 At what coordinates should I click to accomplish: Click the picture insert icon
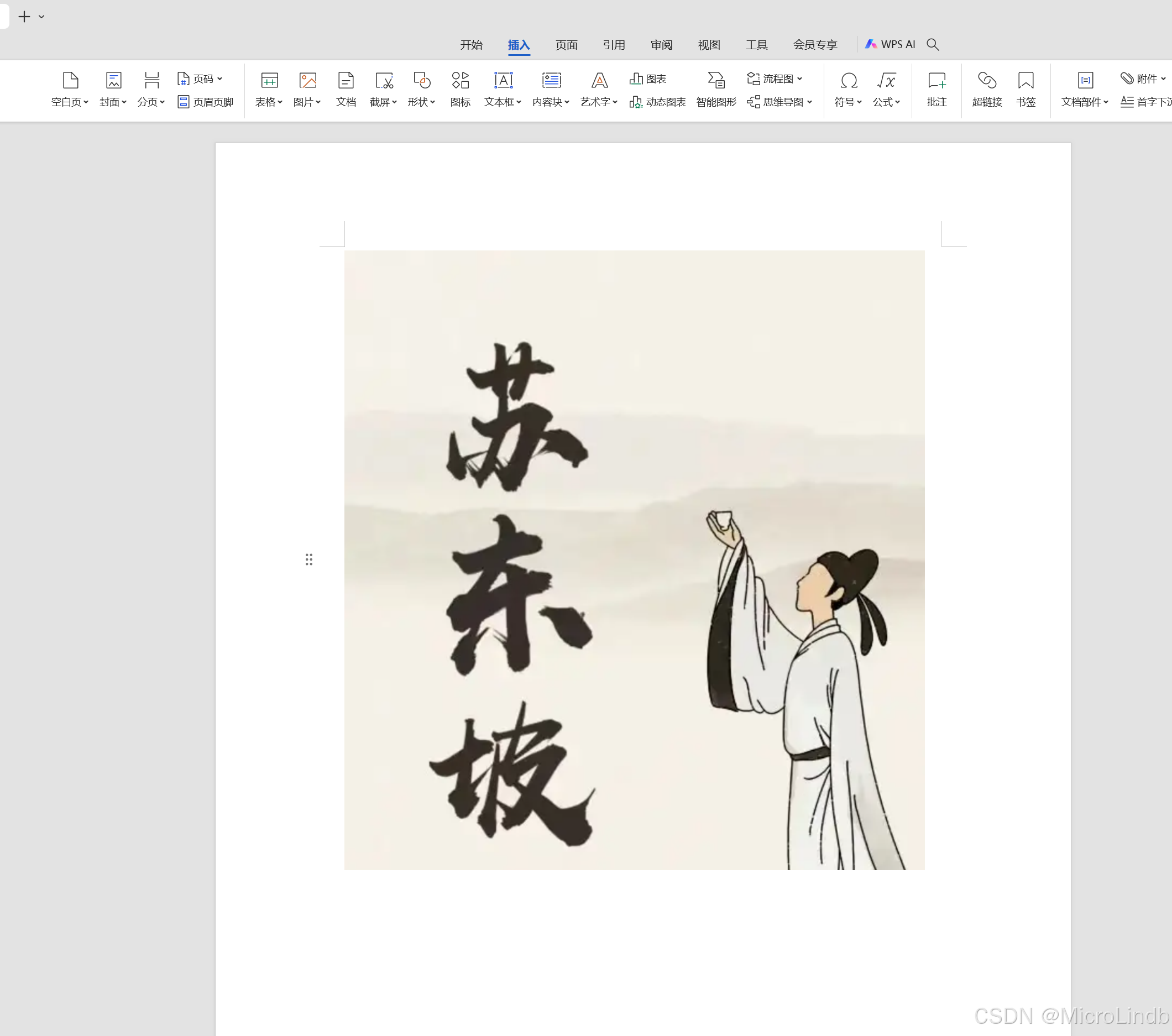click(307, 80)
